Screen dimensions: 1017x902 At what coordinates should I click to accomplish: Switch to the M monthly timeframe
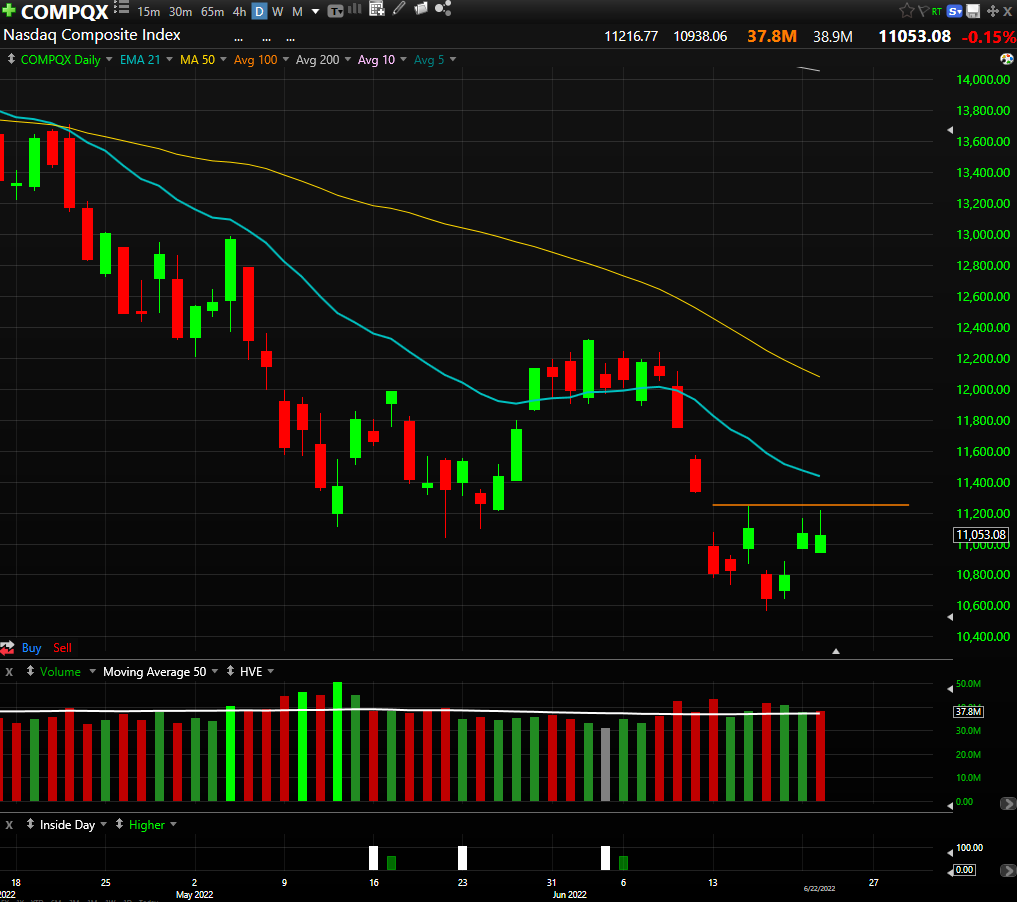coord(297,12)
